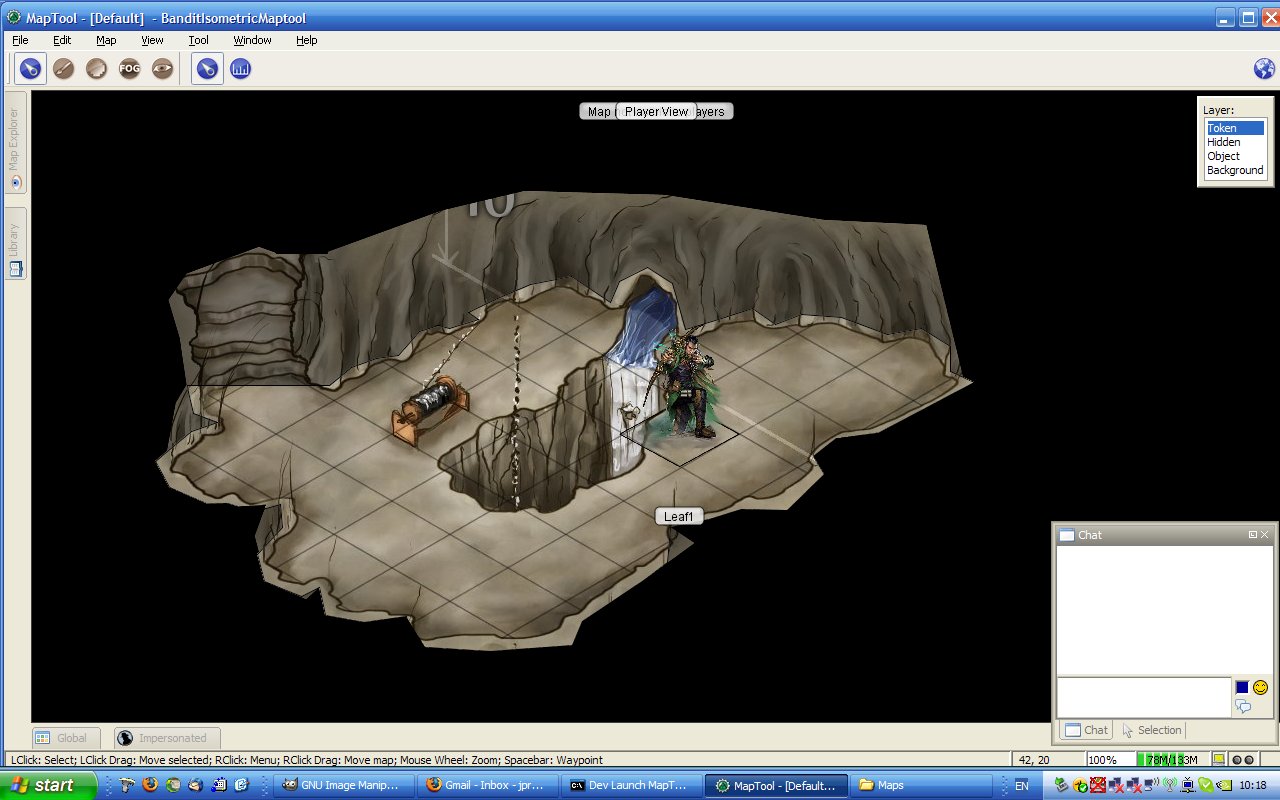
Task: Click the hammer icon in quick launch
Action: [x=126, y=785]
